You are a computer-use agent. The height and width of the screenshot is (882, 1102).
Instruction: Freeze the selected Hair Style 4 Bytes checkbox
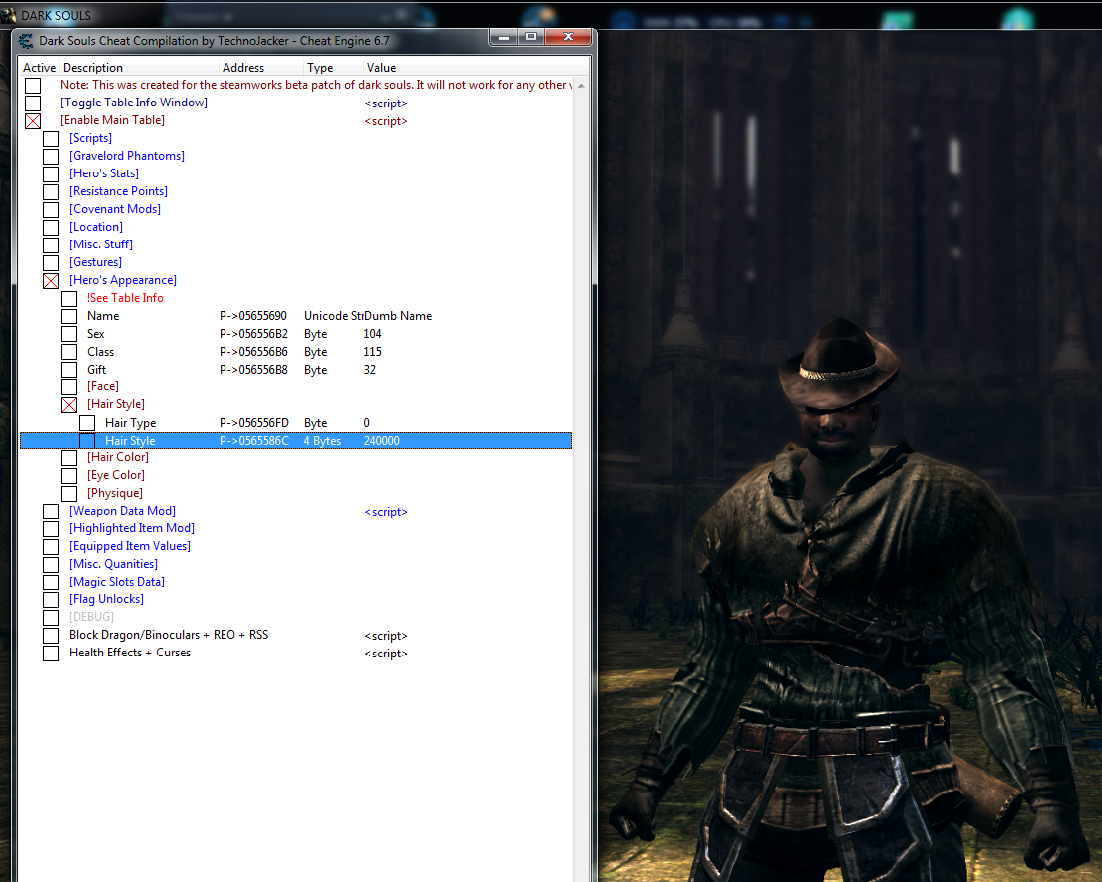(86, 441)
